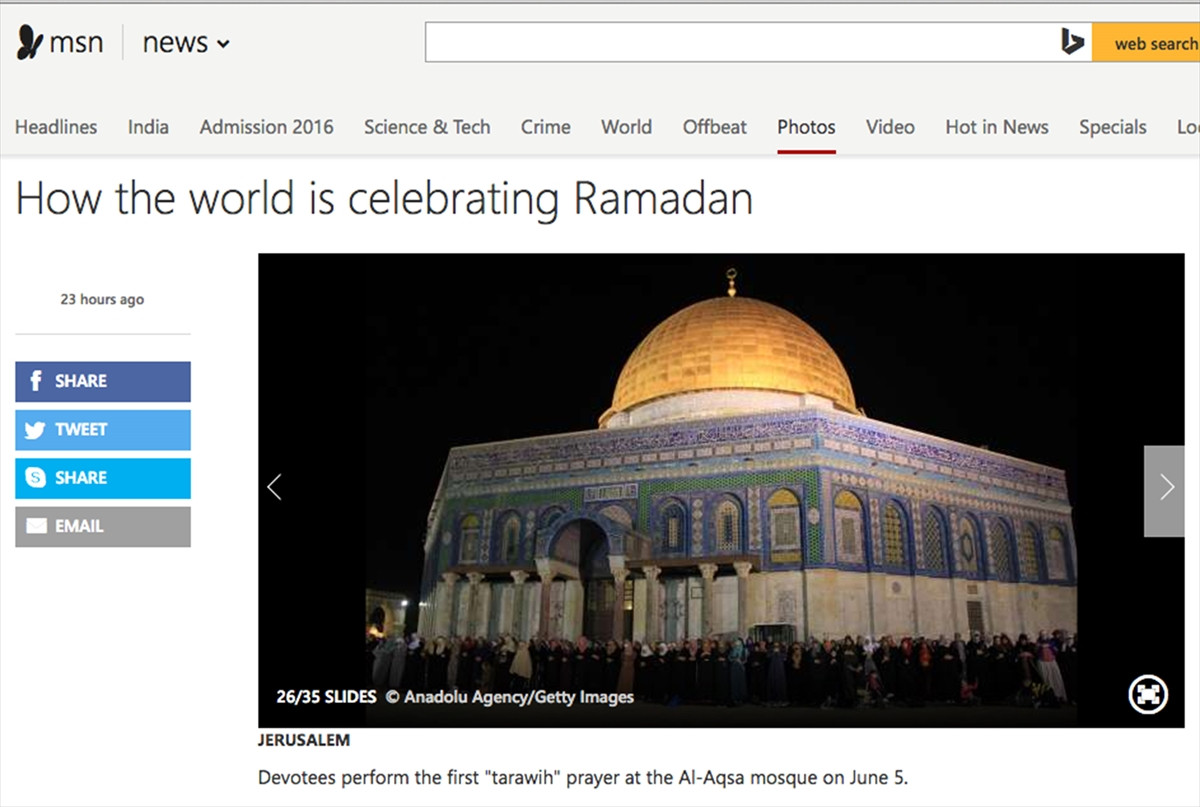The width and height of the screenshot is (1200, 807).
Task: Share article via Skype button
Action: (103, 478)
